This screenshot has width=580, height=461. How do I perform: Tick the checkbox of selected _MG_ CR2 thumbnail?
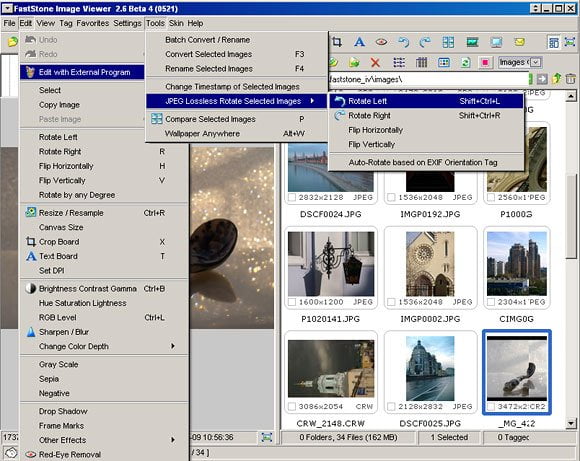(x=491, y=407)
